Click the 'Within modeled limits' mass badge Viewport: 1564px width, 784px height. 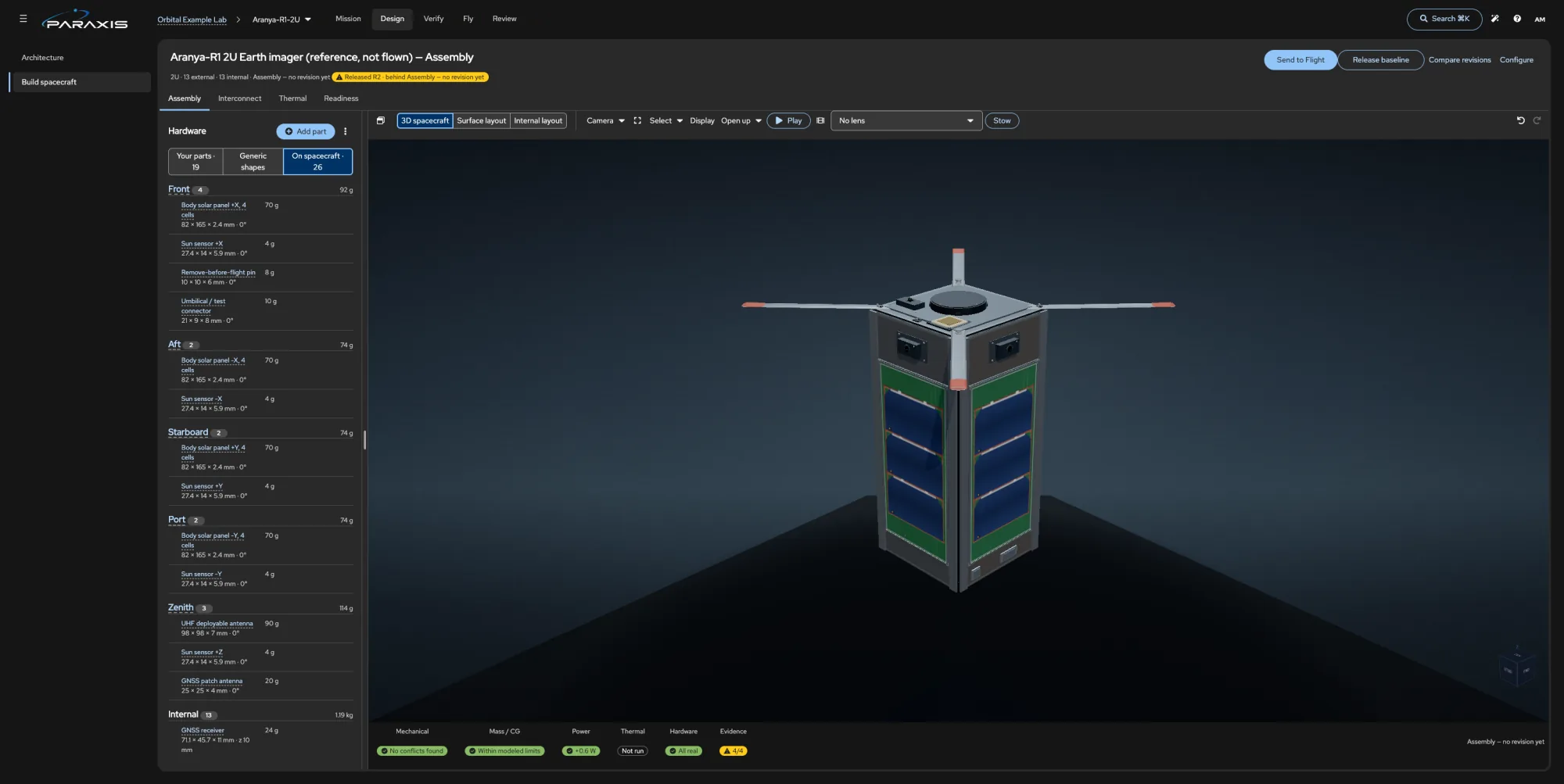coord(504,751)
